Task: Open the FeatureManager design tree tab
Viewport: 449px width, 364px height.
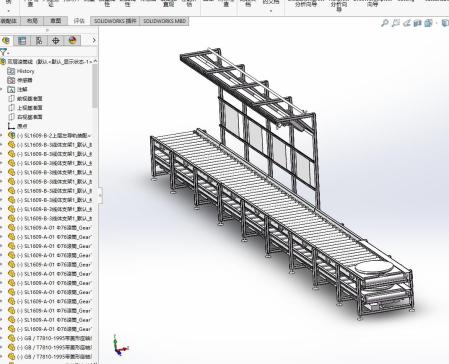Action: click(x=6, y=41)
